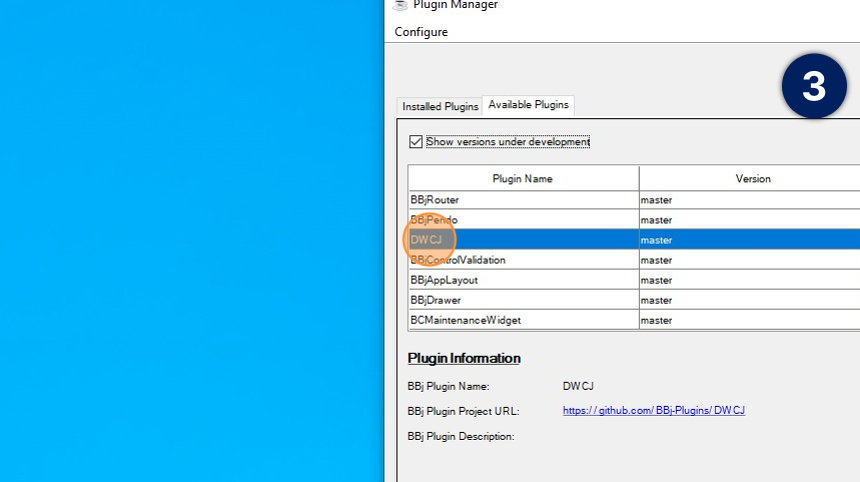Click the master version cell for BBjDrawer

[657, 300]
